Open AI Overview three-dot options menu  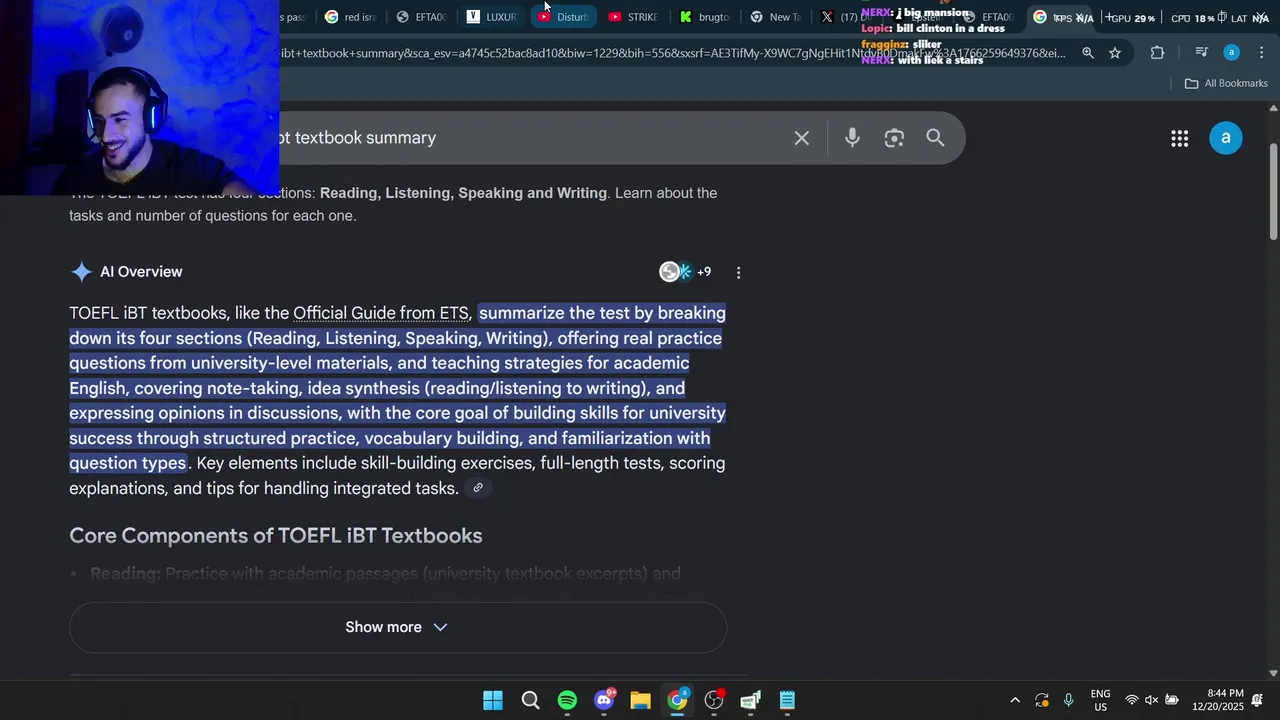pyautogui.click(x=738, y=272)
